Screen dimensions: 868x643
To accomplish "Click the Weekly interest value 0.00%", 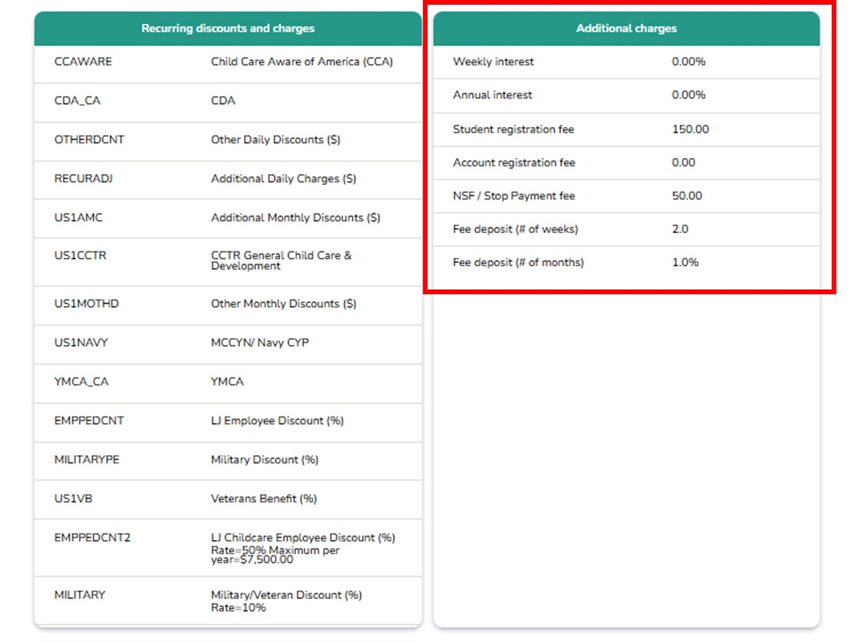I will click(x=689, y=61).
